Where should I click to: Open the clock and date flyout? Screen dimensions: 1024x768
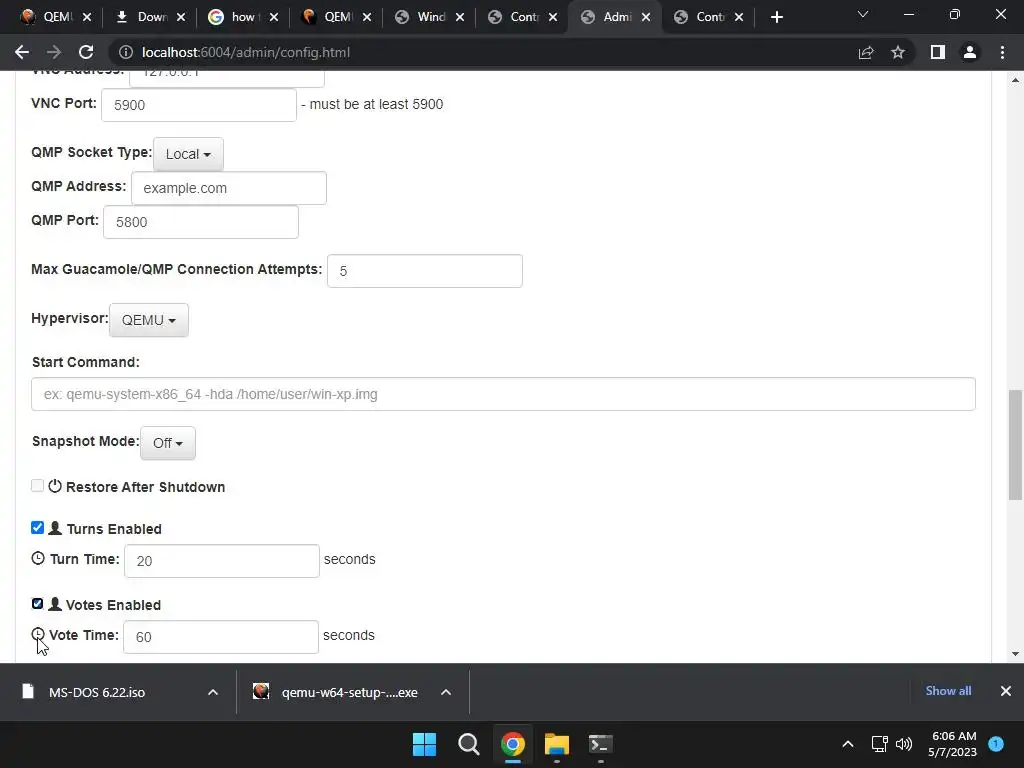(x=952, y=744)
